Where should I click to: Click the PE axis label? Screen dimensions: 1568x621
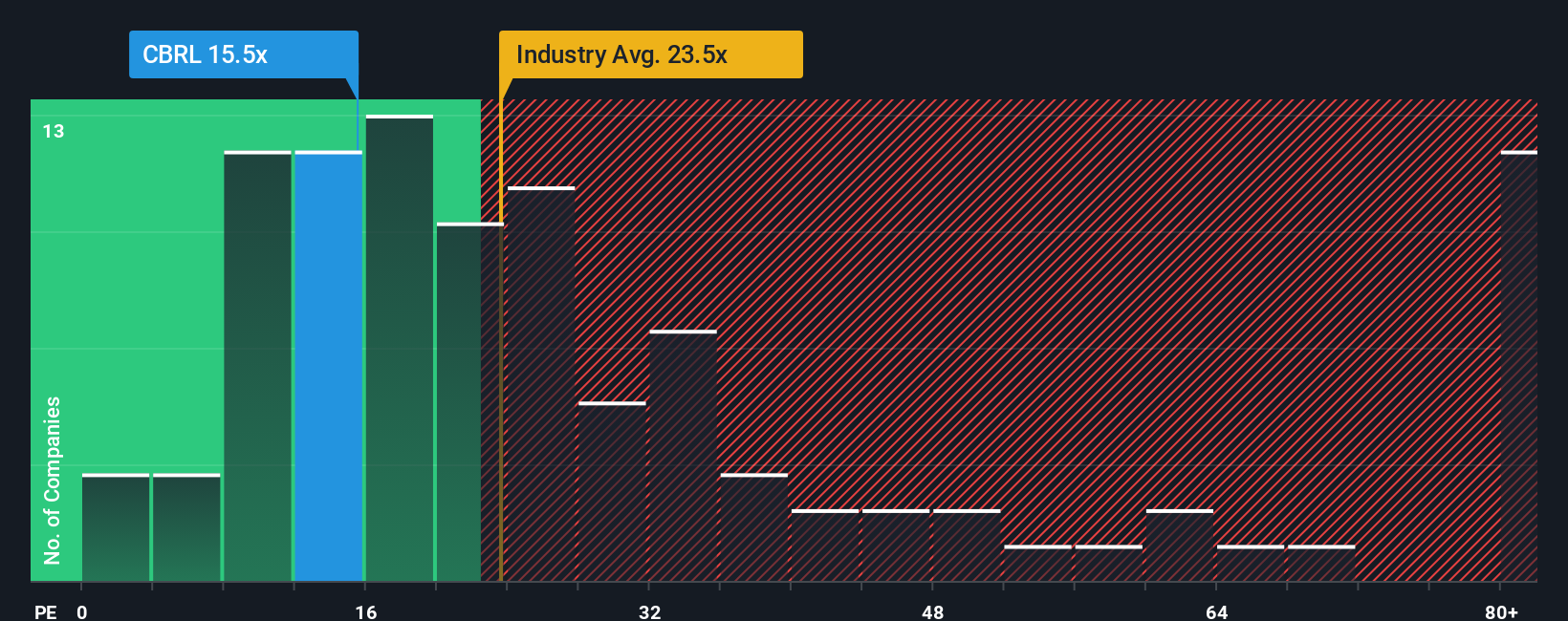[x=46, y=611]
